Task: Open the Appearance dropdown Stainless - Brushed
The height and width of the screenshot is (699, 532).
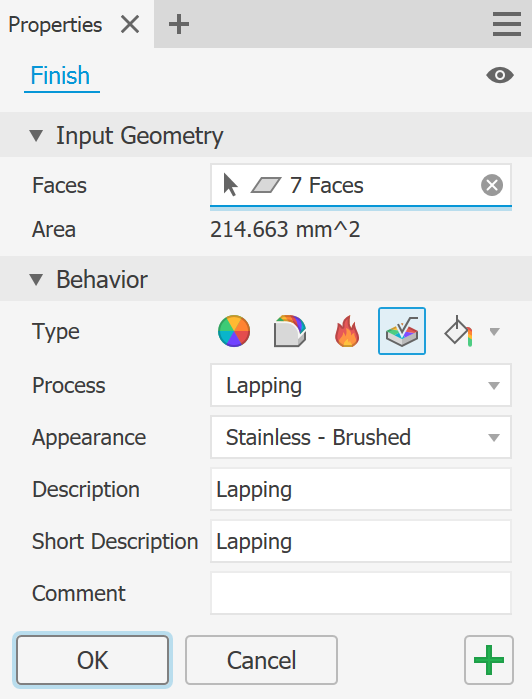Action: [361, 437]
